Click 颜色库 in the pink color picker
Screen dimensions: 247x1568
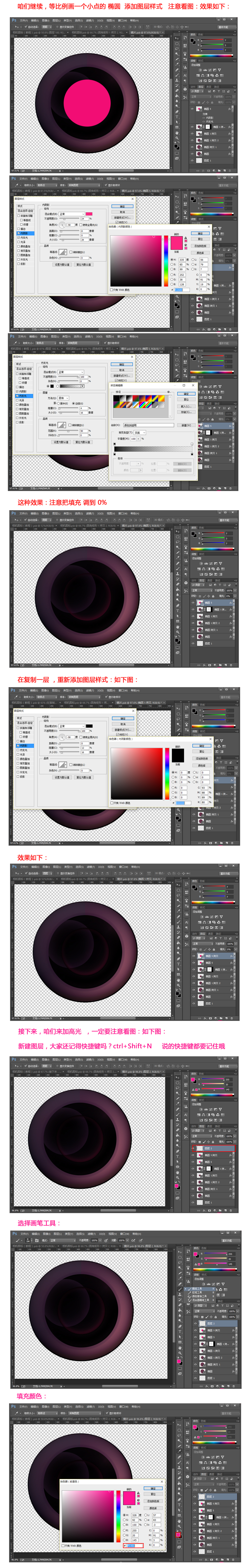pyautogui.click(x=201, y=253)
